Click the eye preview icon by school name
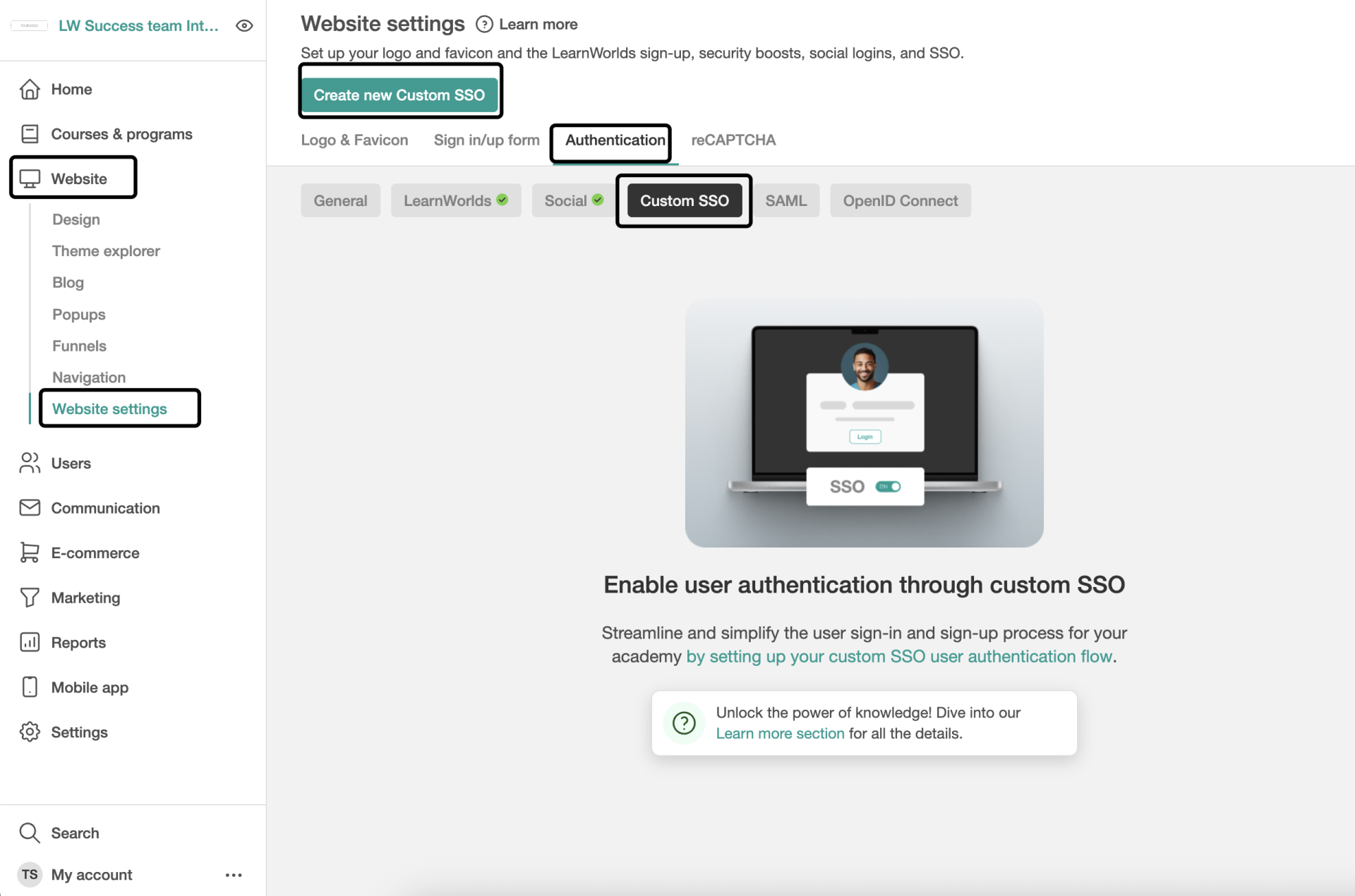 coord(244,26)
